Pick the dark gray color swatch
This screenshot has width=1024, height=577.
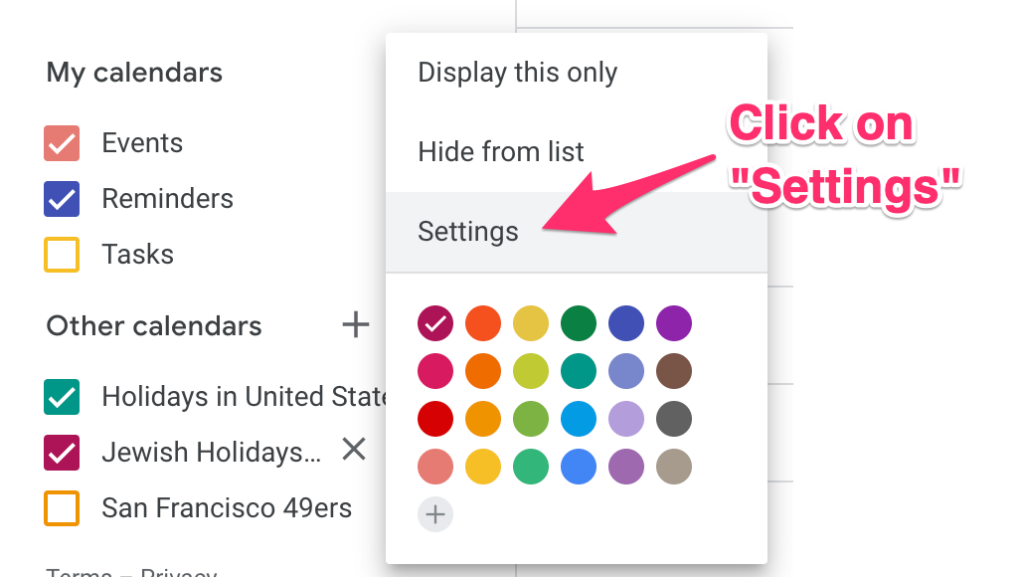[x=674, y=419]
